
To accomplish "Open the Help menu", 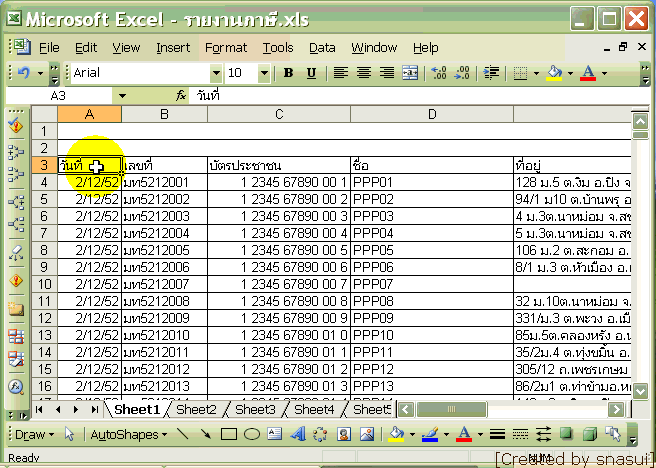I will 425,48.
